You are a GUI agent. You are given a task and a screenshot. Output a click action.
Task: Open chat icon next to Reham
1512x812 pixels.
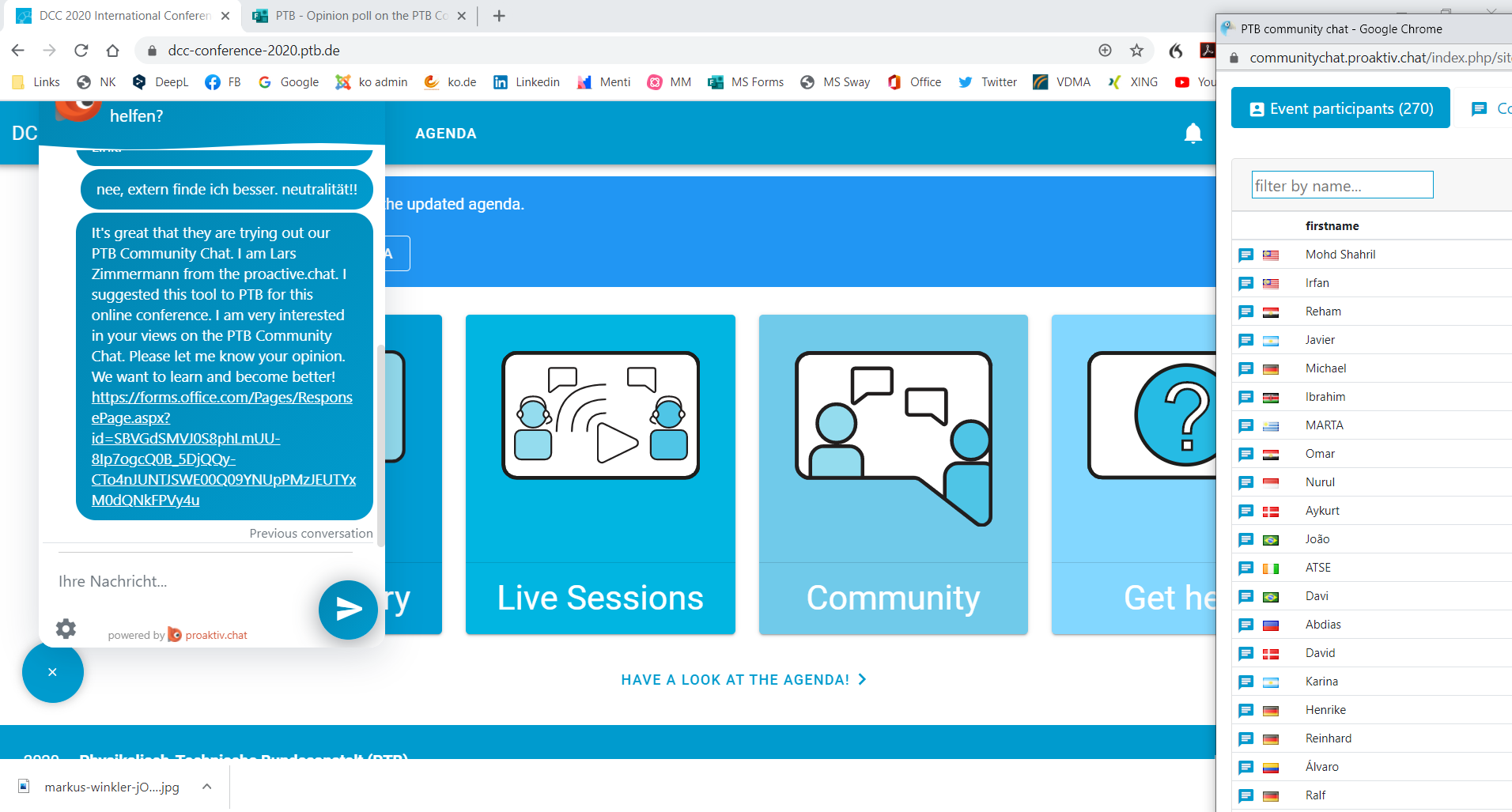[x=1246, y=312]
